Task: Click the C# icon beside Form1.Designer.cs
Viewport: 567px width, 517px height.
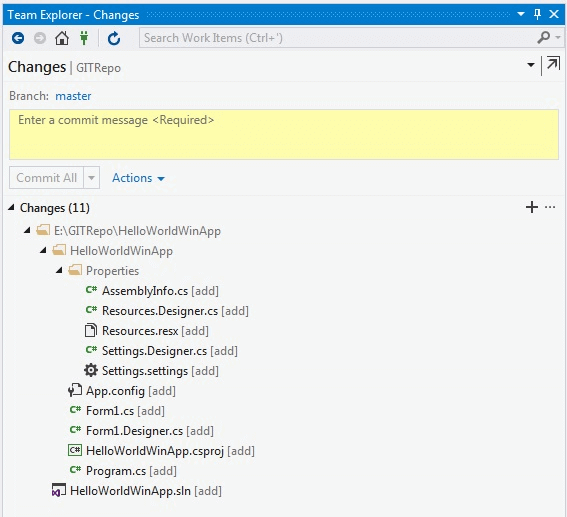Action: coord(76,430)
